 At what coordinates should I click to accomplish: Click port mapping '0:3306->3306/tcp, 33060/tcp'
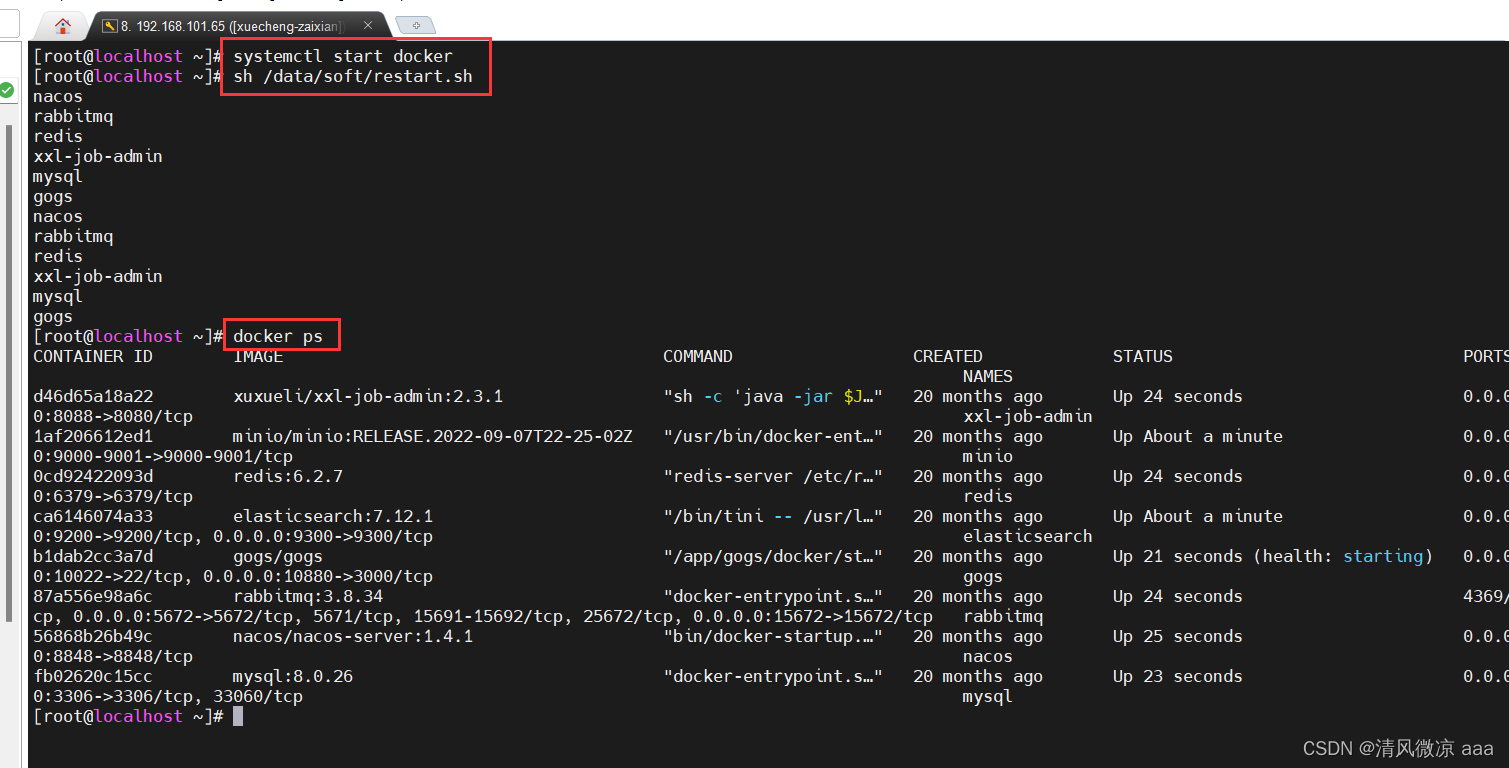click(x=168, y=696)
